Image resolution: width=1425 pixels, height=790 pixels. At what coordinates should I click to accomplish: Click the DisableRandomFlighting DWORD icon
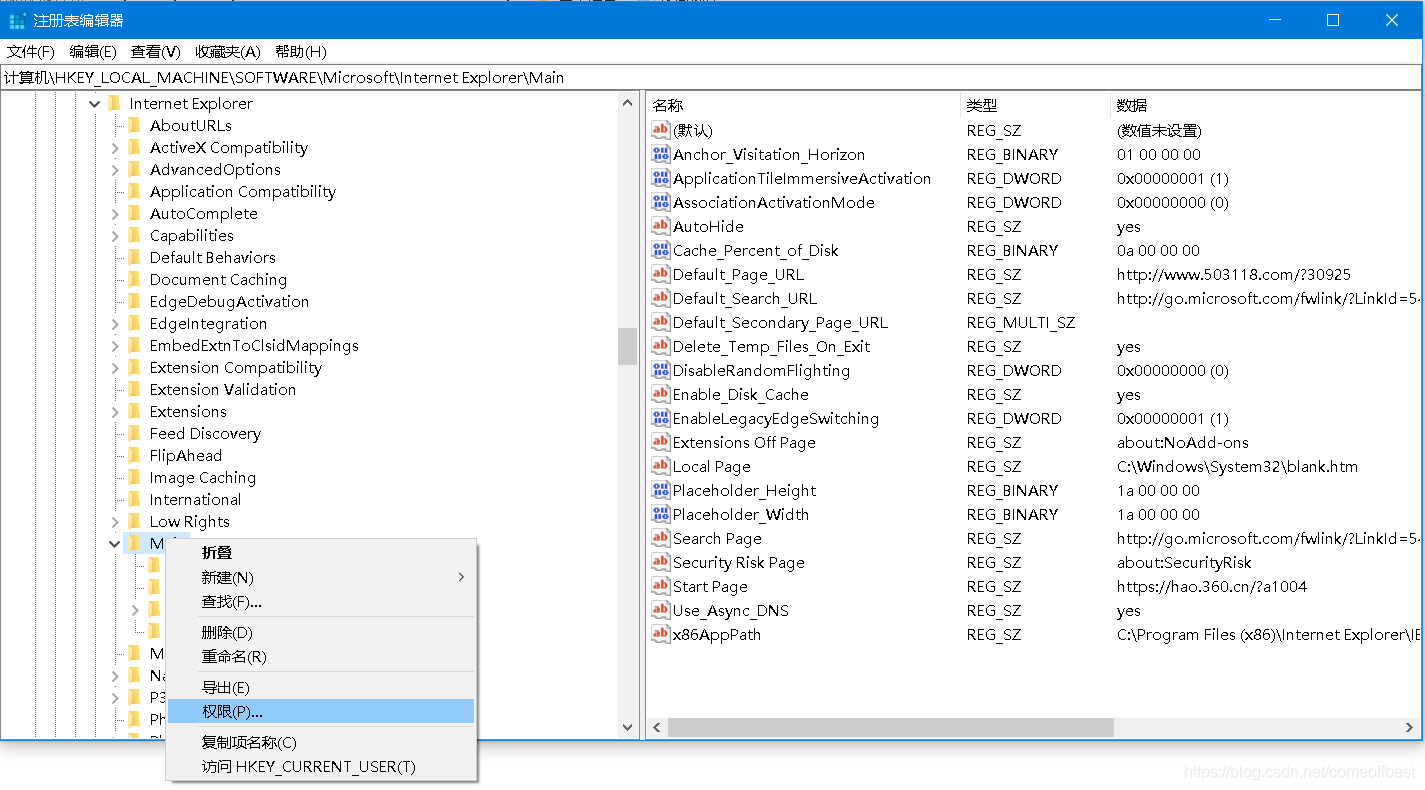(x=660, y=370)
